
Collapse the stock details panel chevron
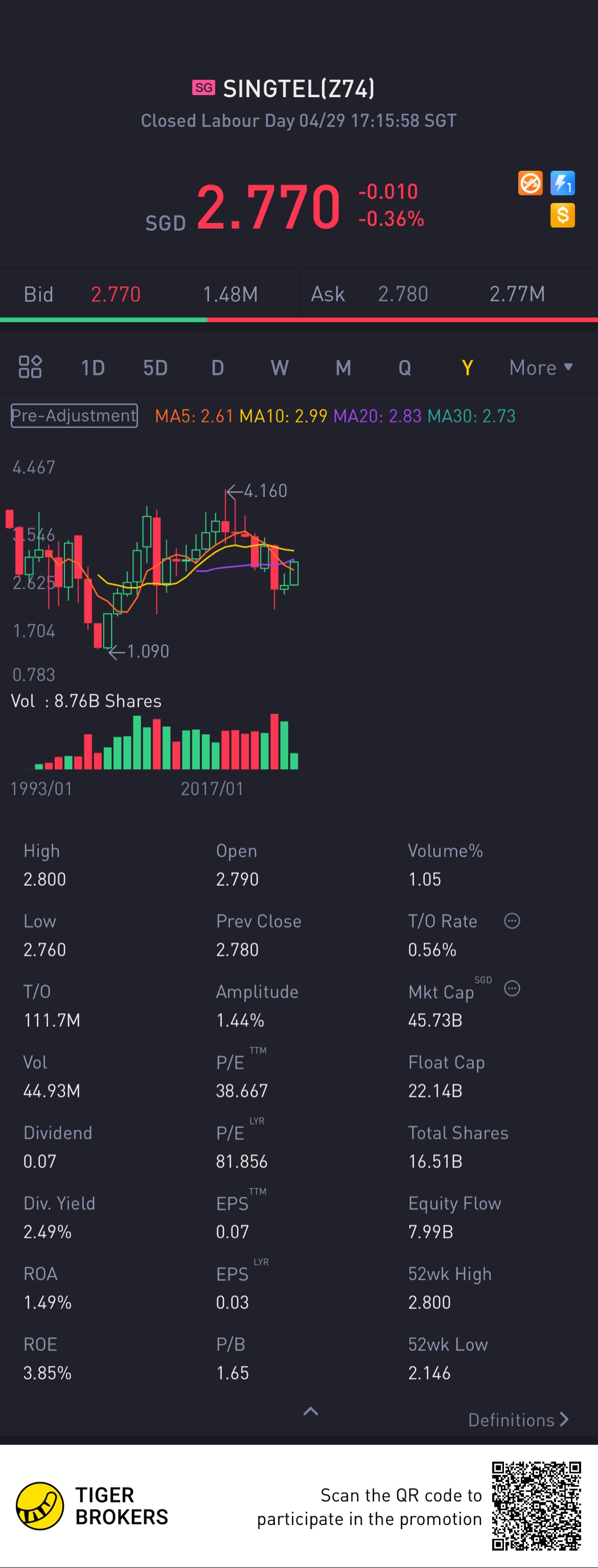pyautogui.click(x=311, y=1412)
